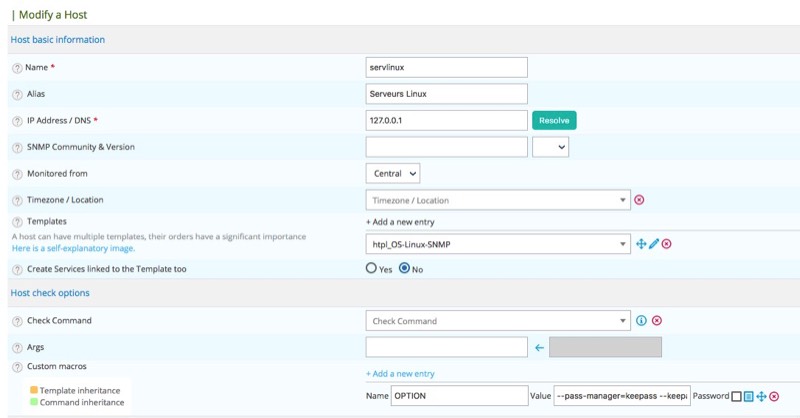The height and width of the screenshot is (418, 800).
Task: Select No for Create Services linked to Template
Action: click(x=405, y=269)
